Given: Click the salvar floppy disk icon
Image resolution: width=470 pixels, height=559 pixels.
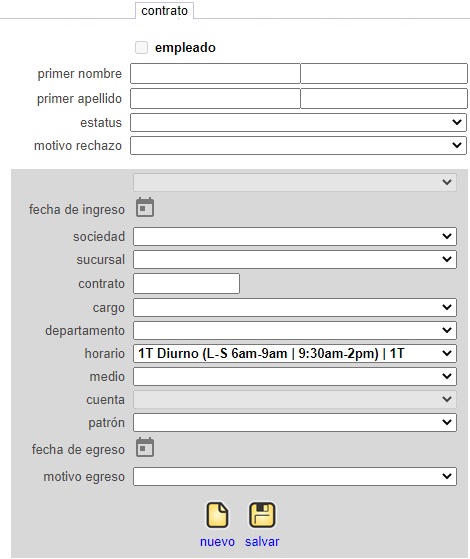Looking at the screenshot, I should [x=262, y=515].
